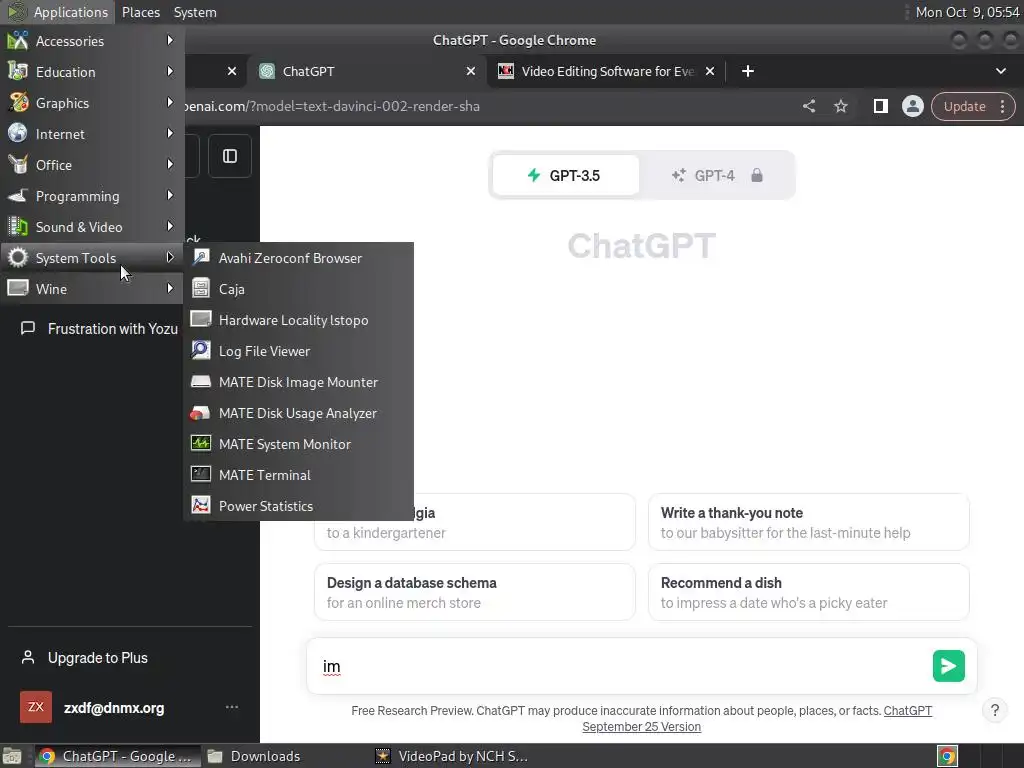Image resolution: width=1024 pixels, height=768 pixels.
Task: Open the Education menu category
Action: (92, 72)
